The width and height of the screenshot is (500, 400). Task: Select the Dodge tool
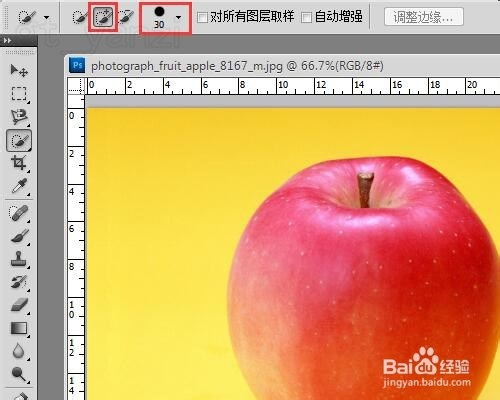click(19, 374)
